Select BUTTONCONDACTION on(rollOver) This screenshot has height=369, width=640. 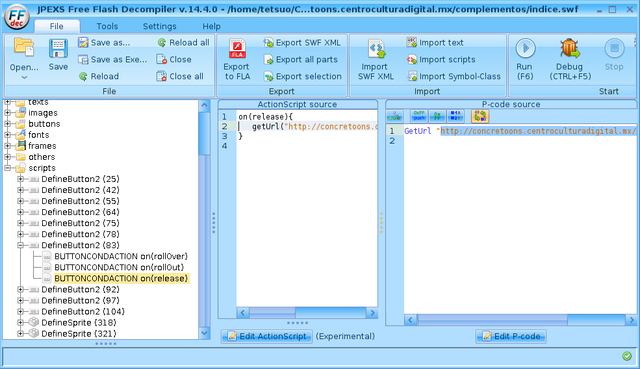[121, 256]
